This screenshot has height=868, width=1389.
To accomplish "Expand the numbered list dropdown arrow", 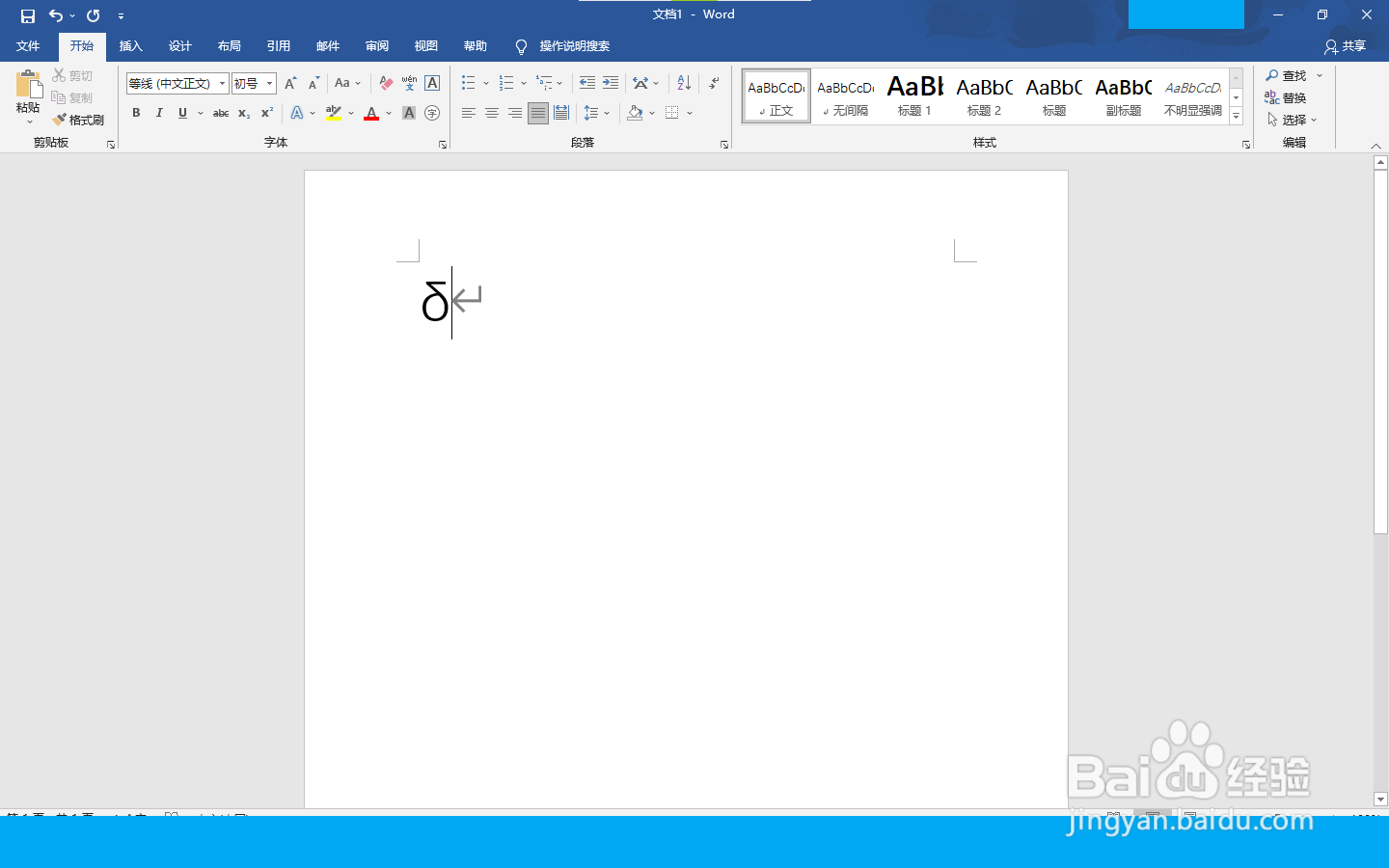I will tap(524, 83).
